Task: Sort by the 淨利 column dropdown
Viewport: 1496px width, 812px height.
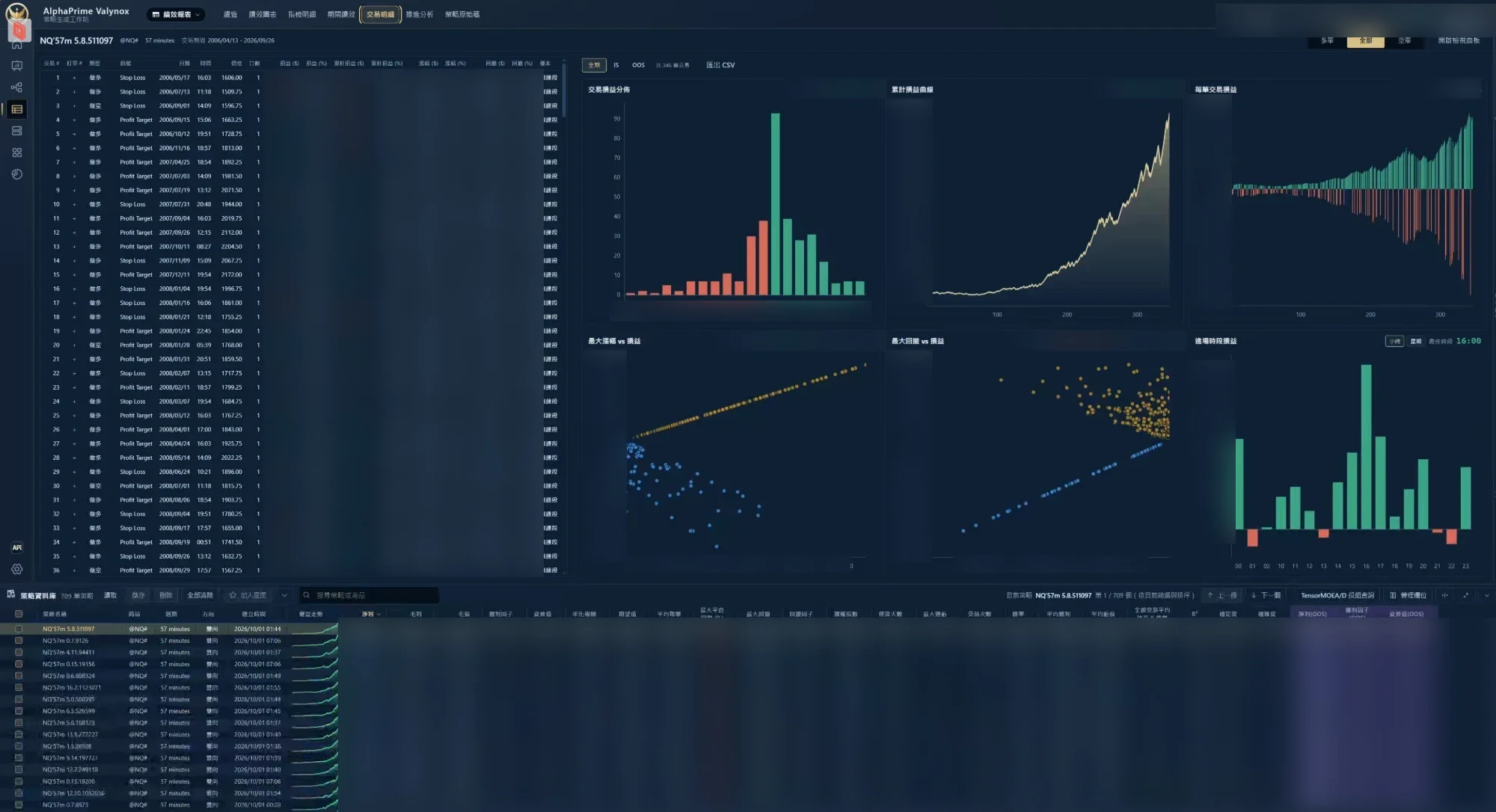Action: point(371,614)
